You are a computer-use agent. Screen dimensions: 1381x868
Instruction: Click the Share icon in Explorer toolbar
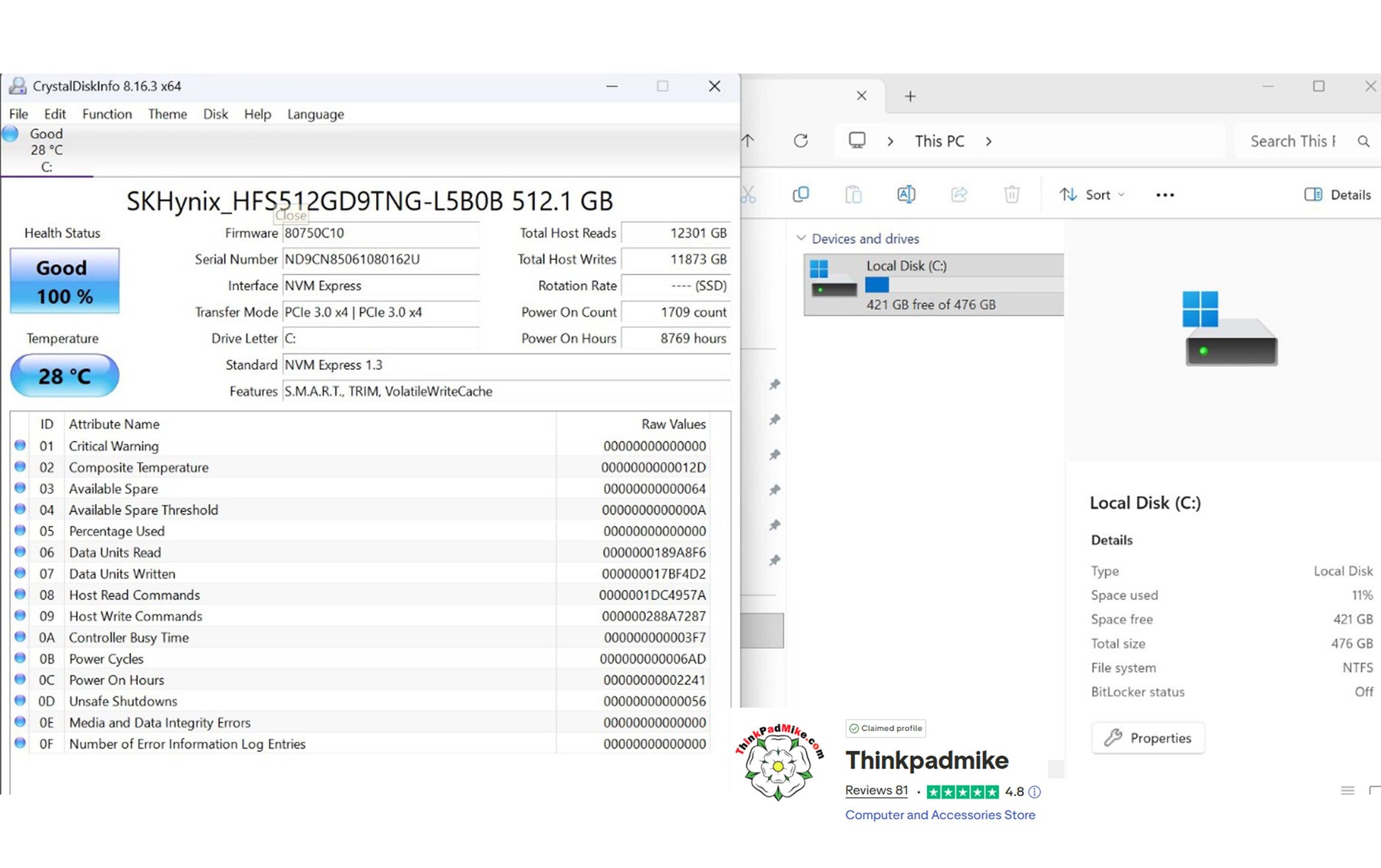(x=959, y=194)
